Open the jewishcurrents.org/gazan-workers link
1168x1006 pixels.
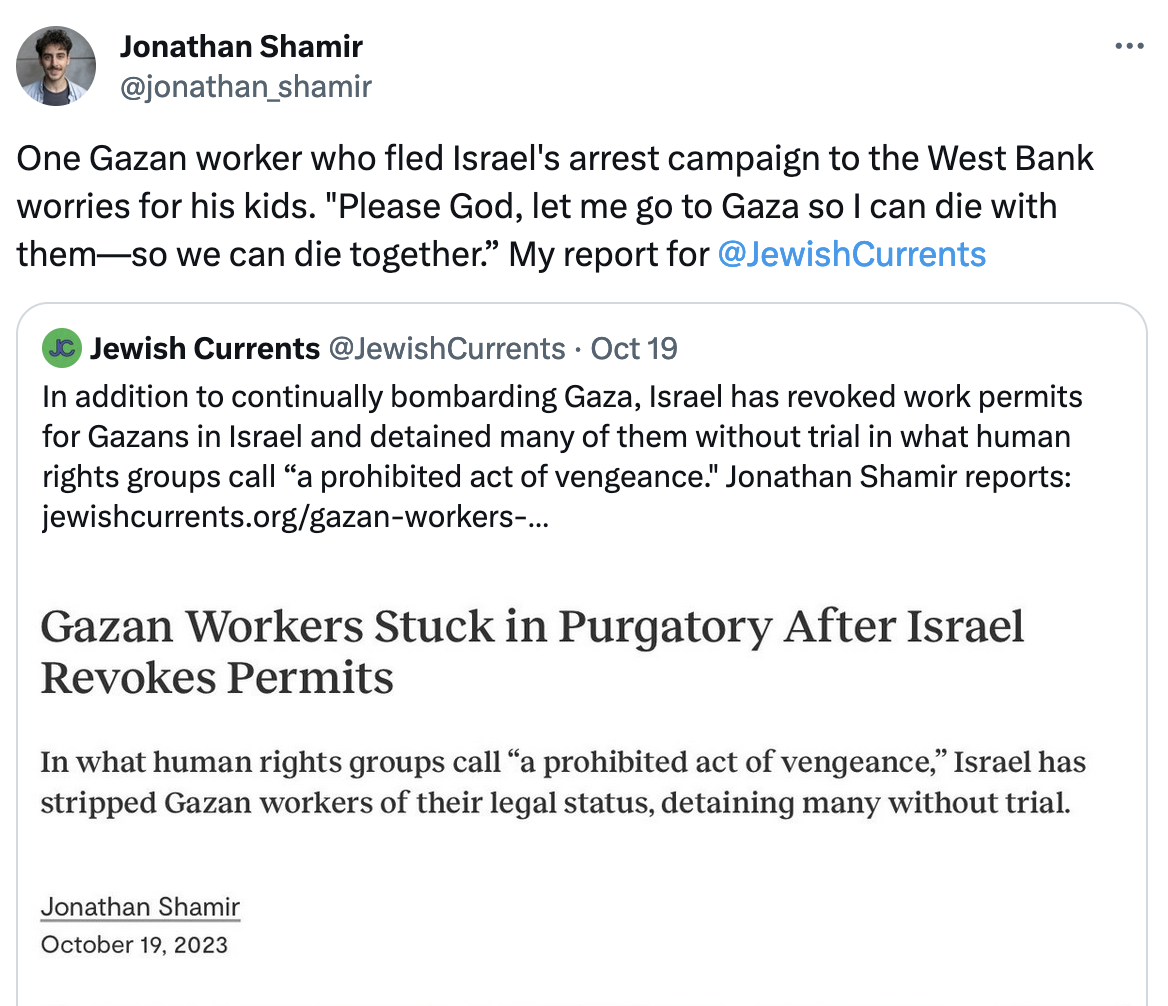click(x=295, y=516)
